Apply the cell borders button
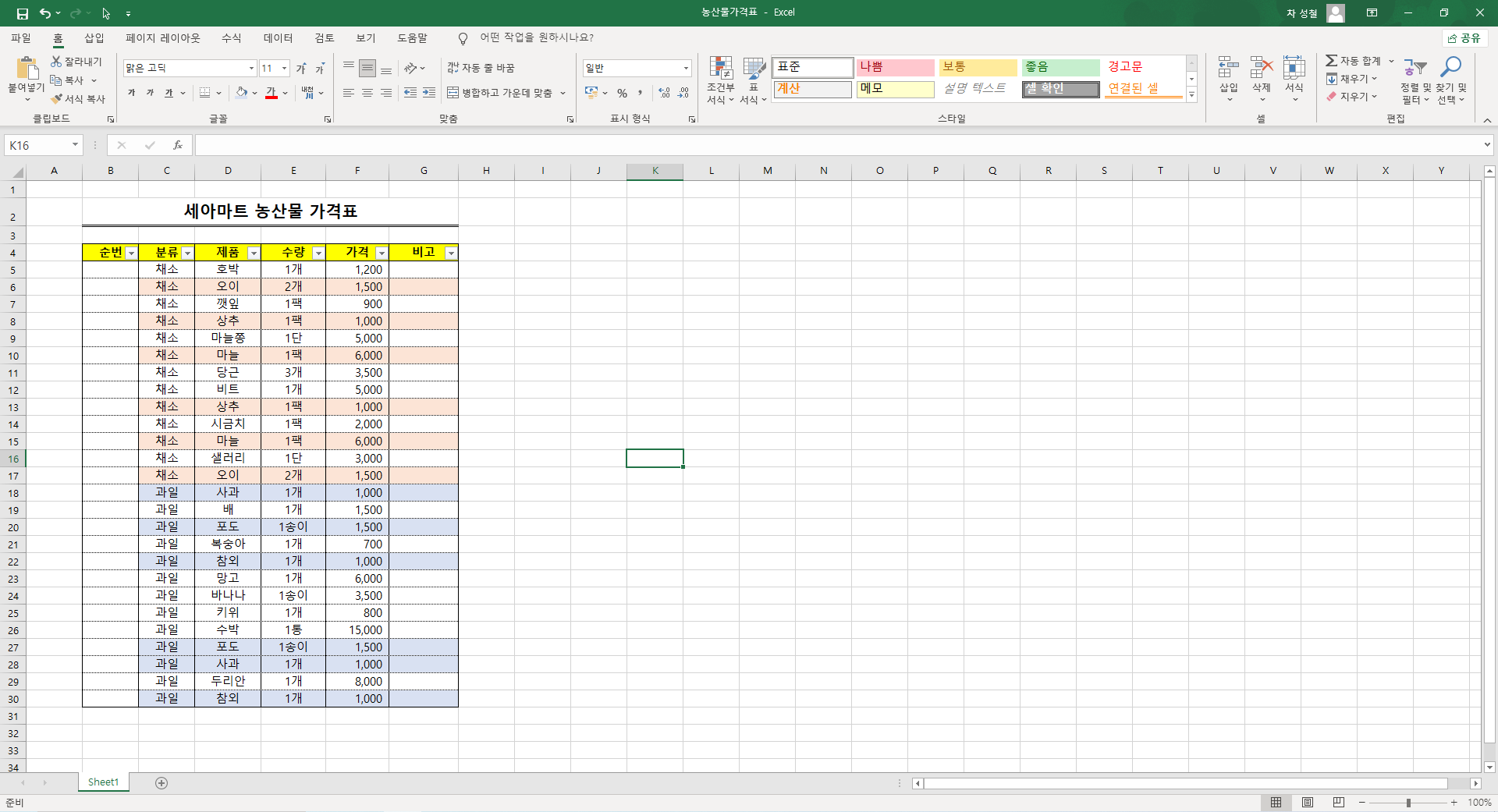Screen dimensions: 1498x812 click(204, 93)
